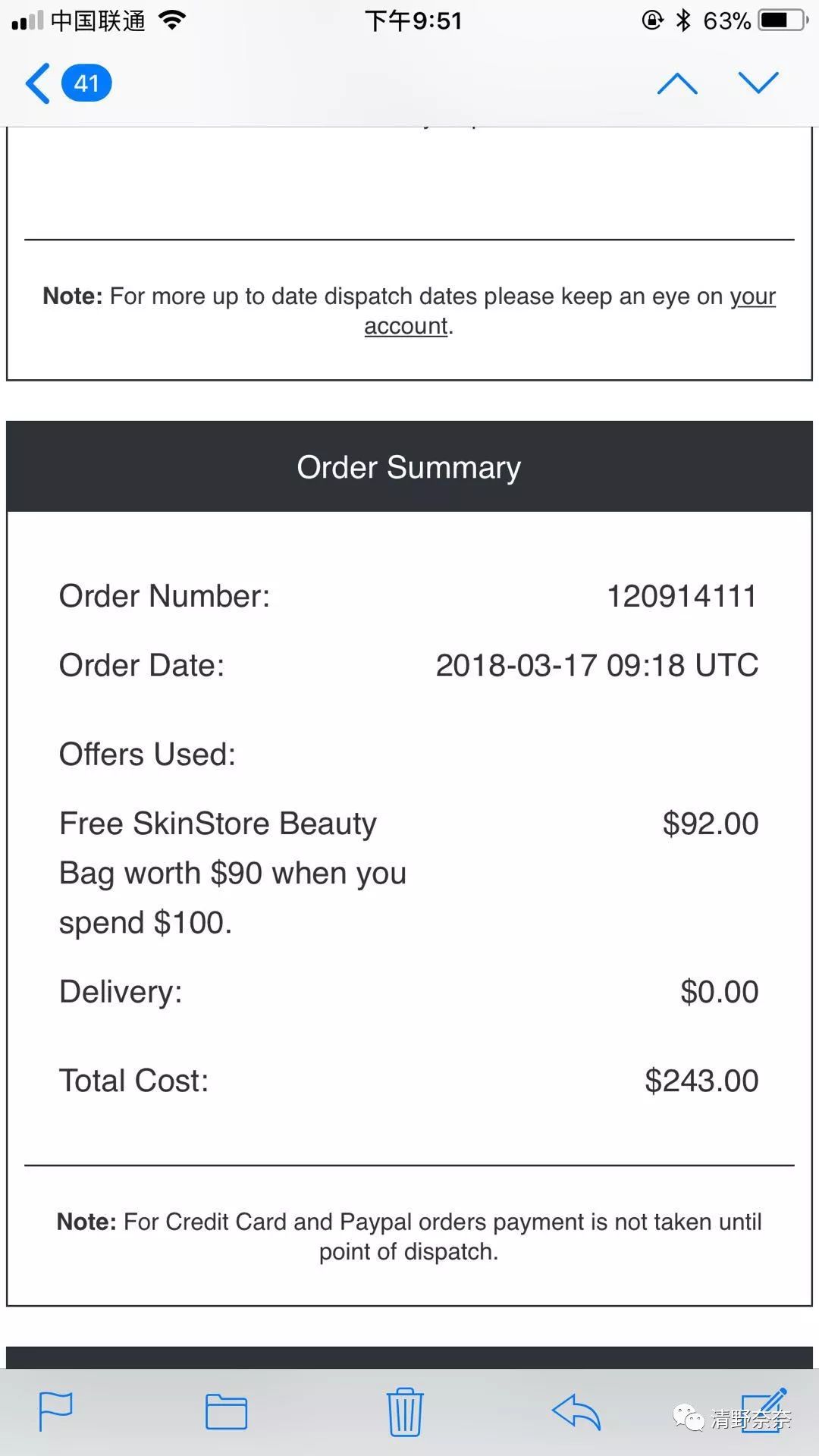819x1456 pixels.
Task: Tap the back arrow to the inbox
Action: click(38, 83)
